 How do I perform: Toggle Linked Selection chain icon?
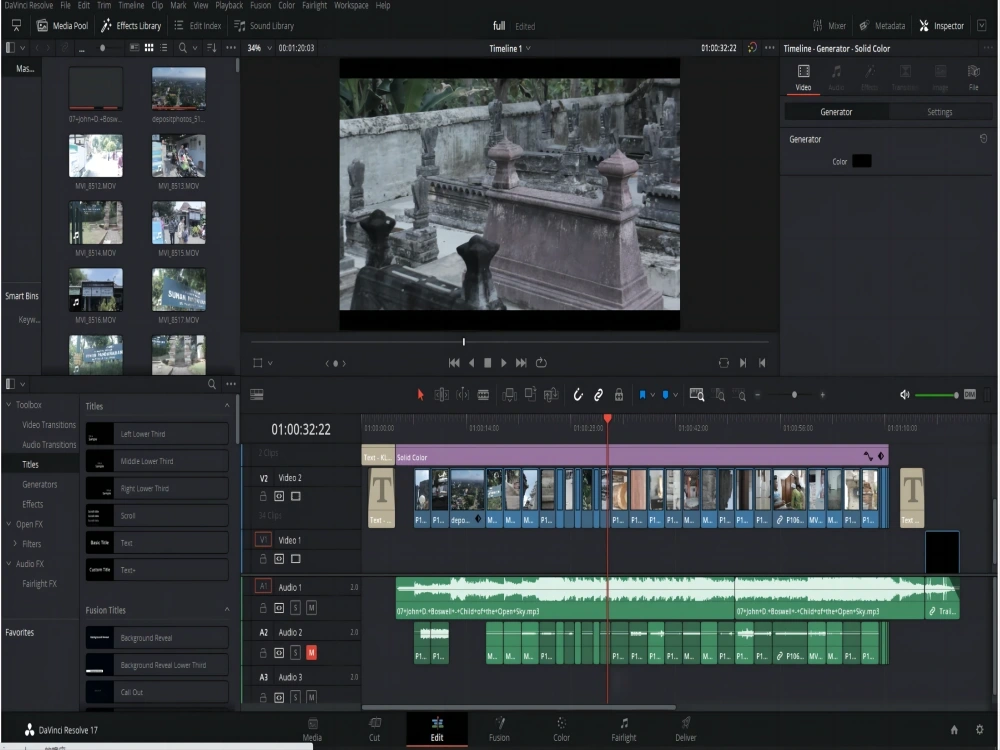point(598,395)
